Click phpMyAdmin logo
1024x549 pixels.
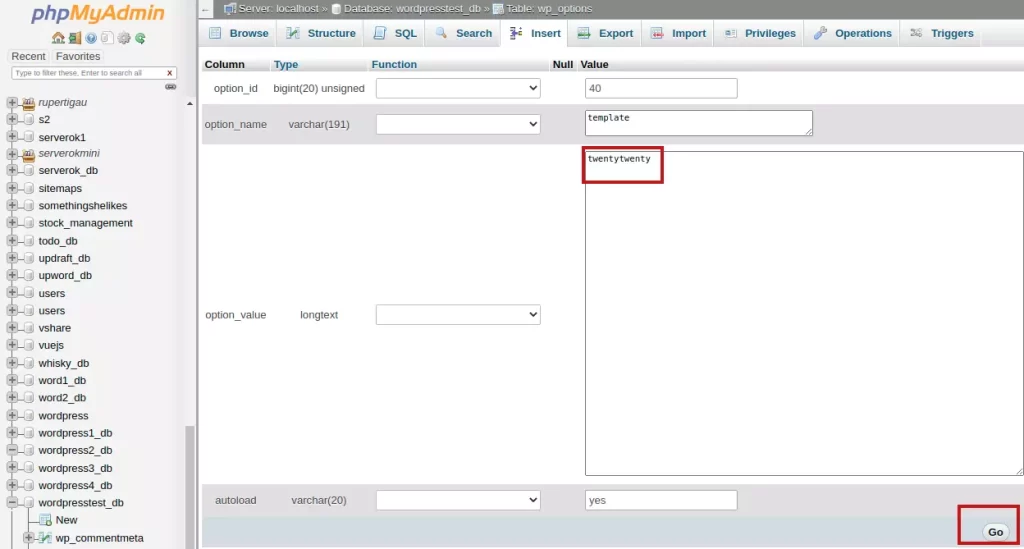pos(98,13)
